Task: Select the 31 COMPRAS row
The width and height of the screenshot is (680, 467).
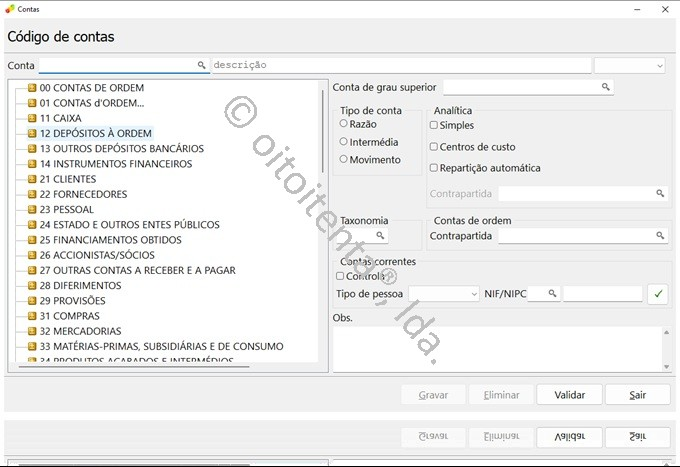Action: [x=69, y=316]
